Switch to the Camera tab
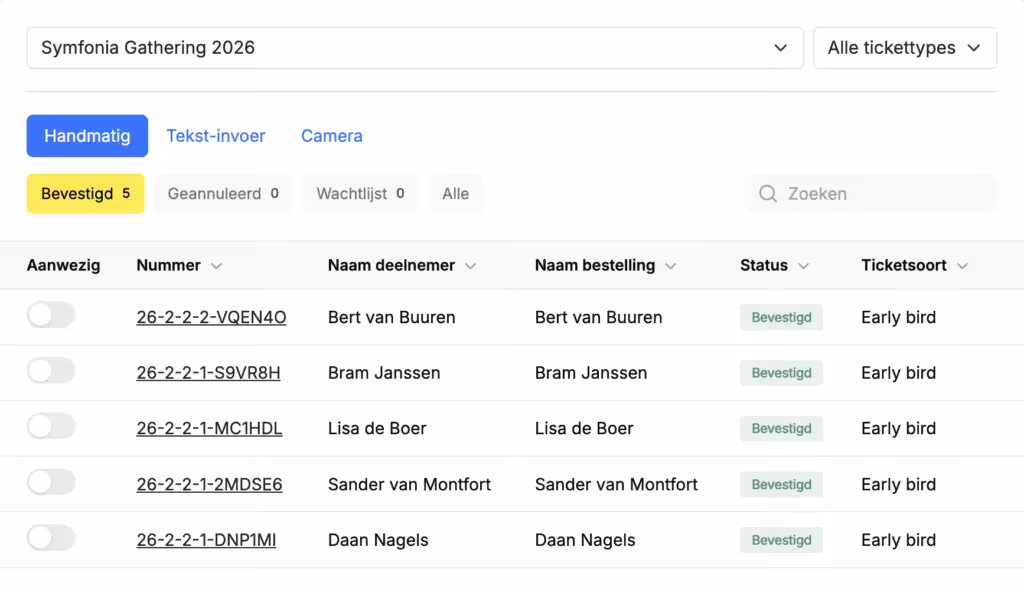 coord(332,136)
